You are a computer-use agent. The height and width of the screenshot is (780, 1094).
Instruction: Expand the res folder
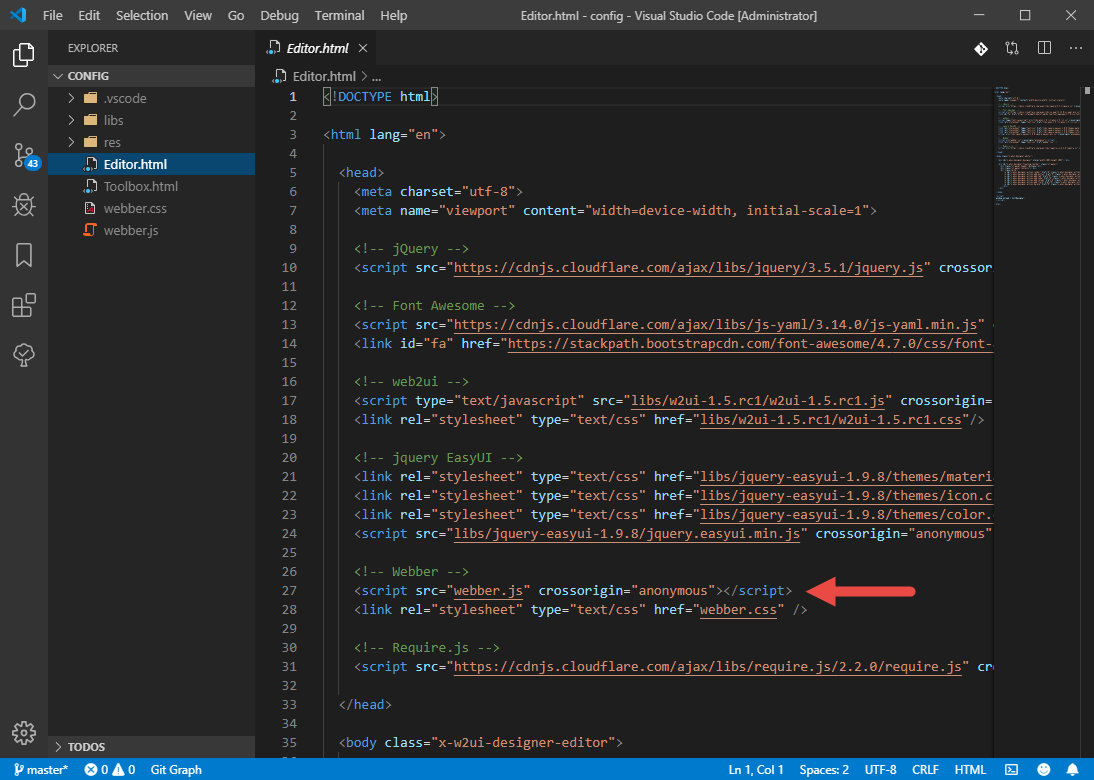point(151,142)
